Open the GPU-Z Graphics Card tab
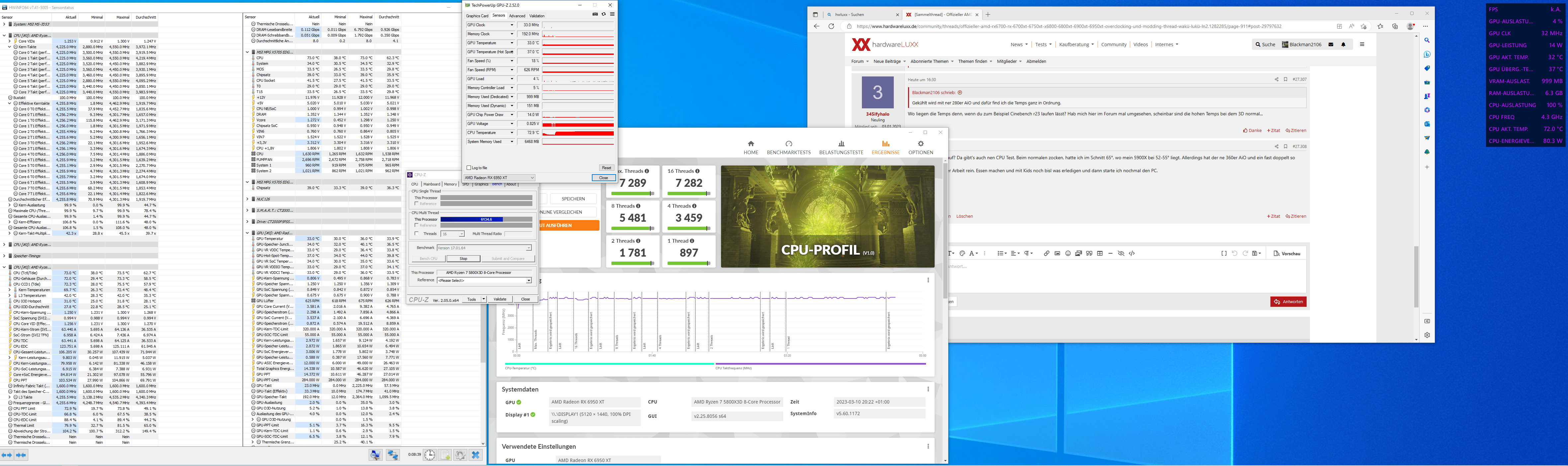1568x466 pixels. (x=477, y=16)
